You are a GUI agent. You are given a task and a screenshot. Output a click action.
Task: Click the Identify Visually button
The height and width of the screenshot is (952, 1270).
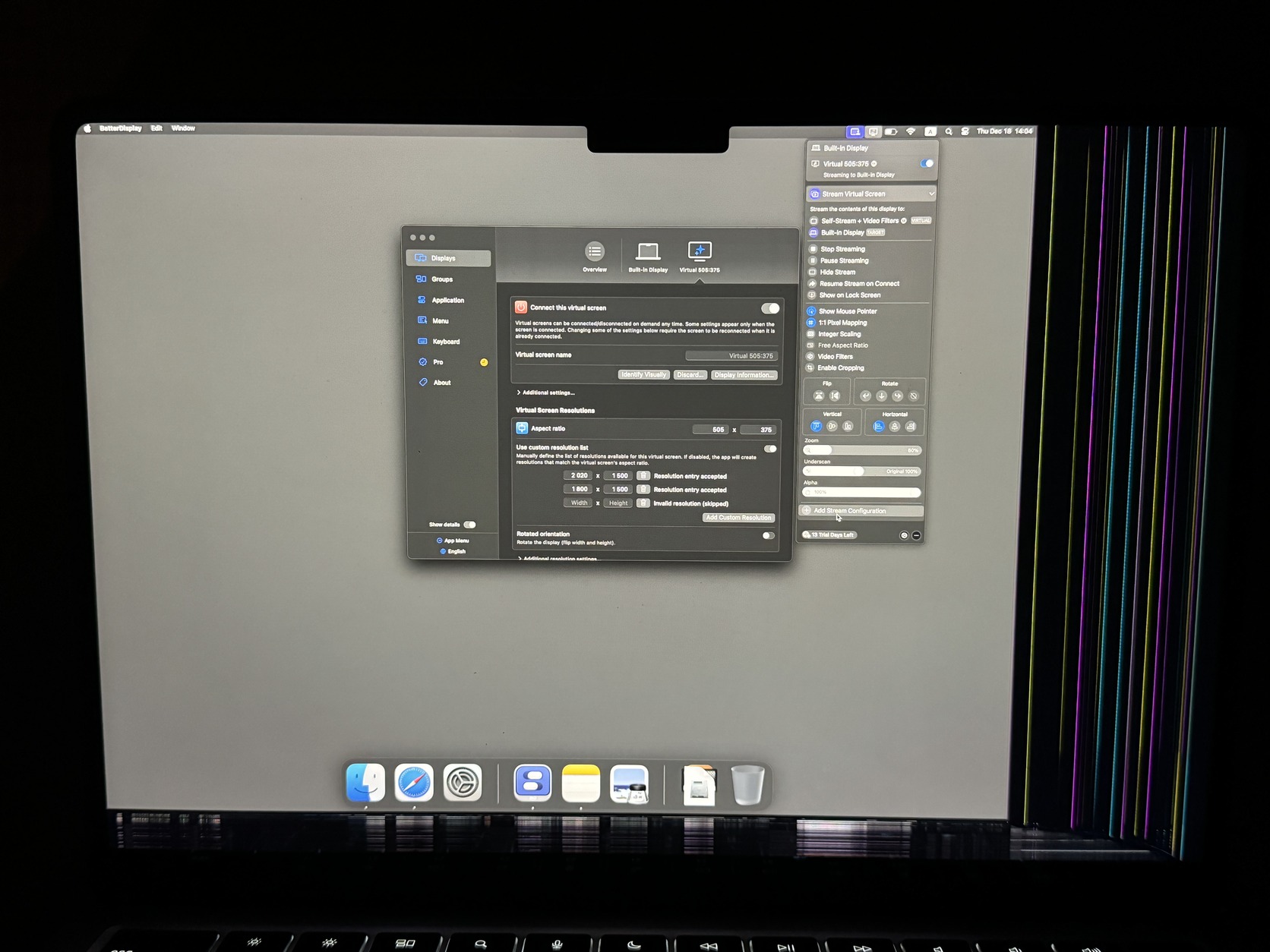pos(643,375)
